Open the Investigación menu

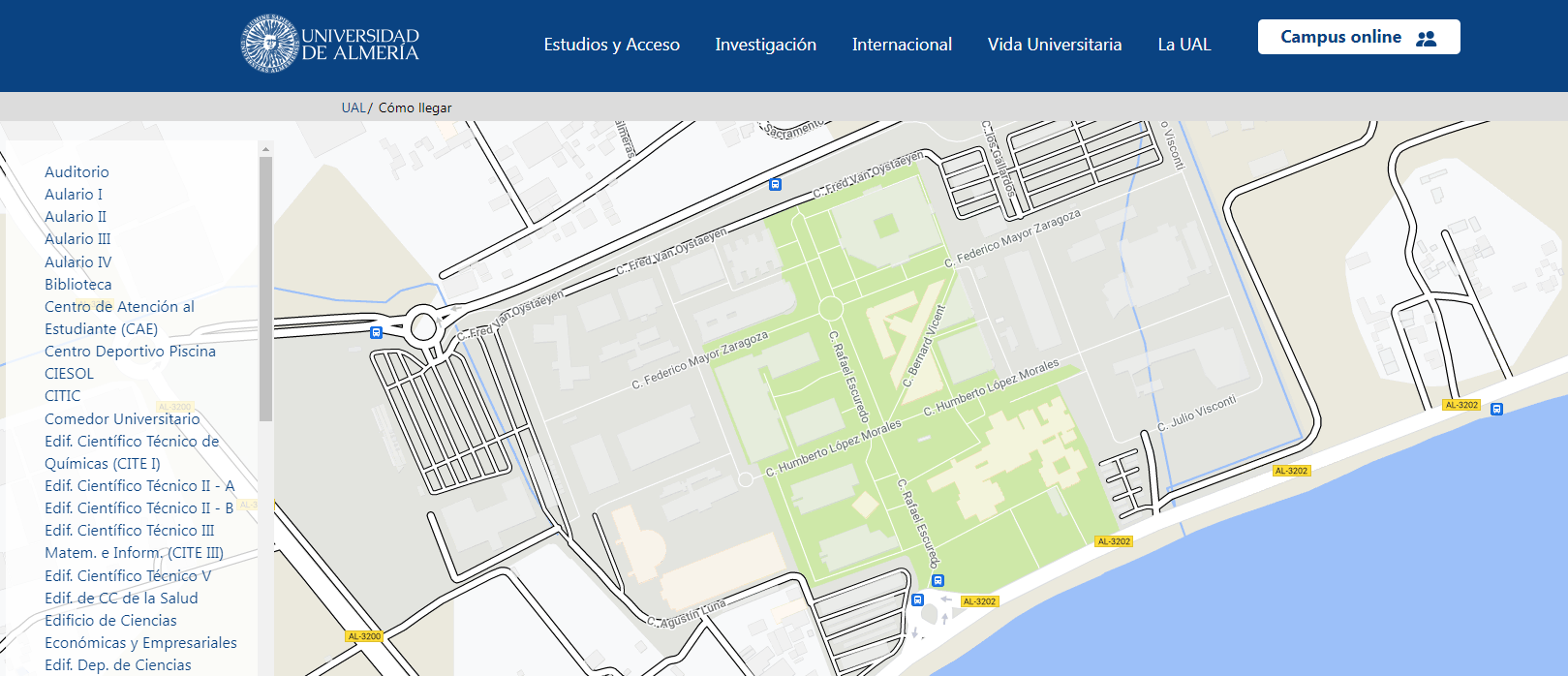point(765,45)
